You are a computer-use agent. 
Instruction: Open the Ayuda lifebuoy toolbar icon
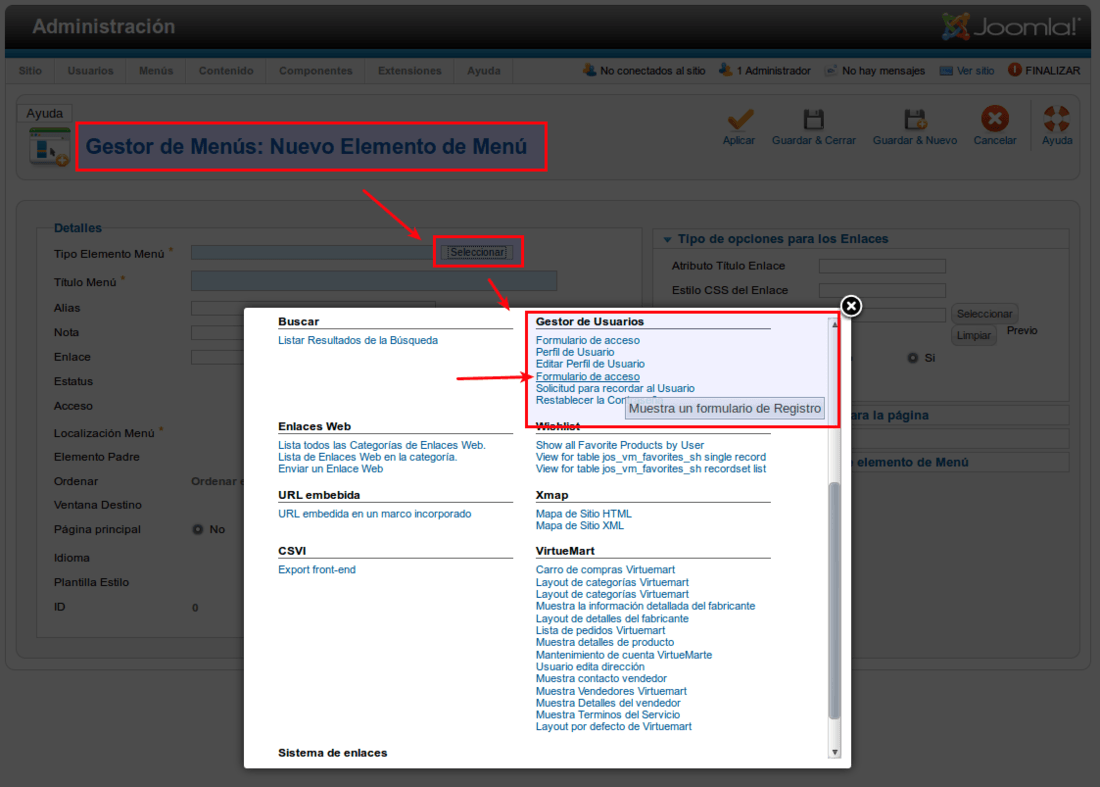coord(1057,119)
